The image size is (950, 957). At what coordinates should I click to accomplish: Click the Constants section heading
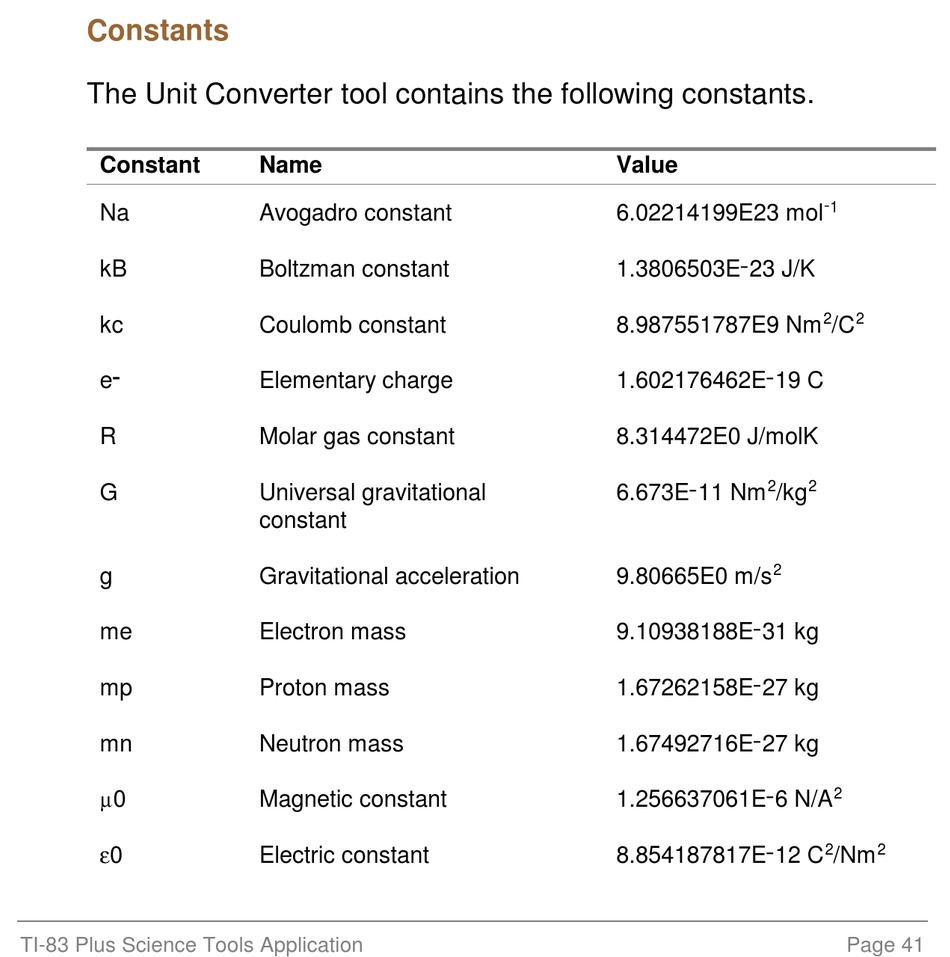157,31
